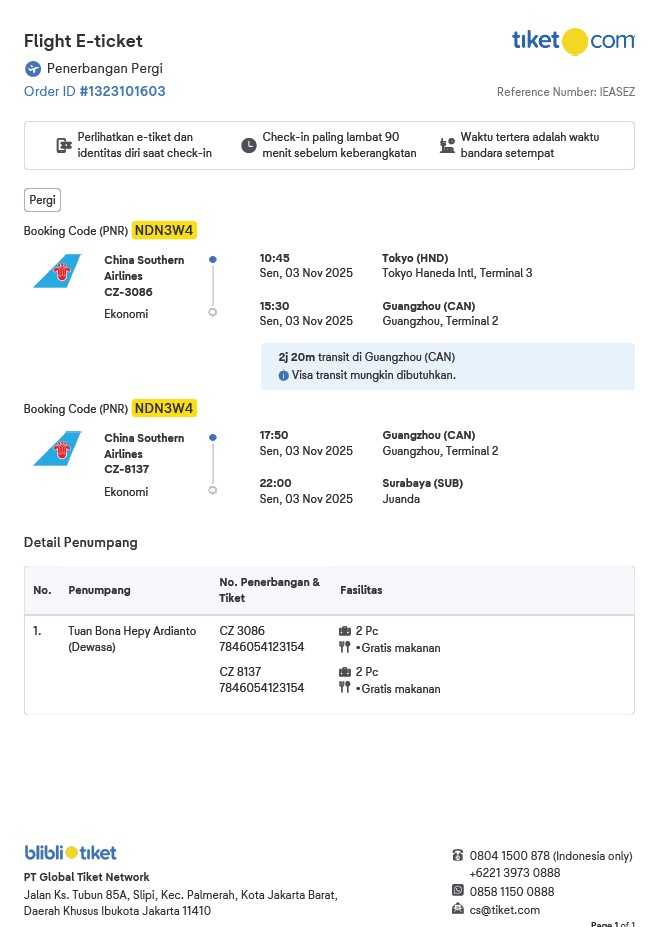This screenshot has width=659, height=927.
Task: Click the clock icon for check-in time
Action: click(249, 146)
